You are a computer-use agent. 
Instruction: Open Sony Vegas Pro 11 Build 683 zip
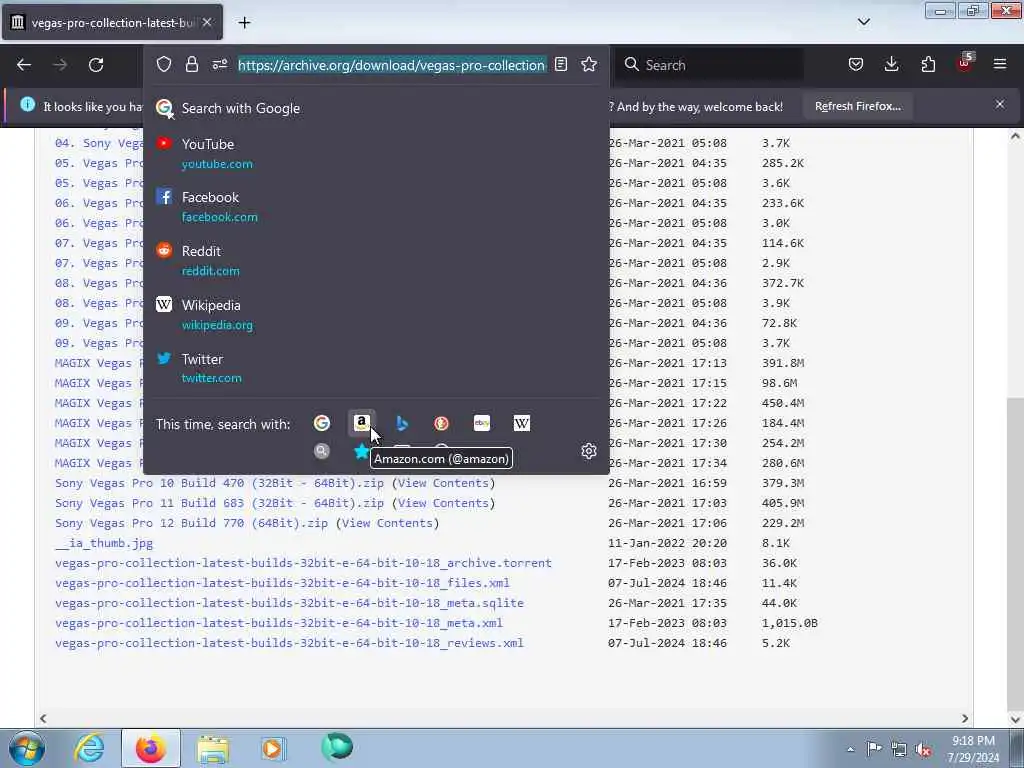coord(219,503)
